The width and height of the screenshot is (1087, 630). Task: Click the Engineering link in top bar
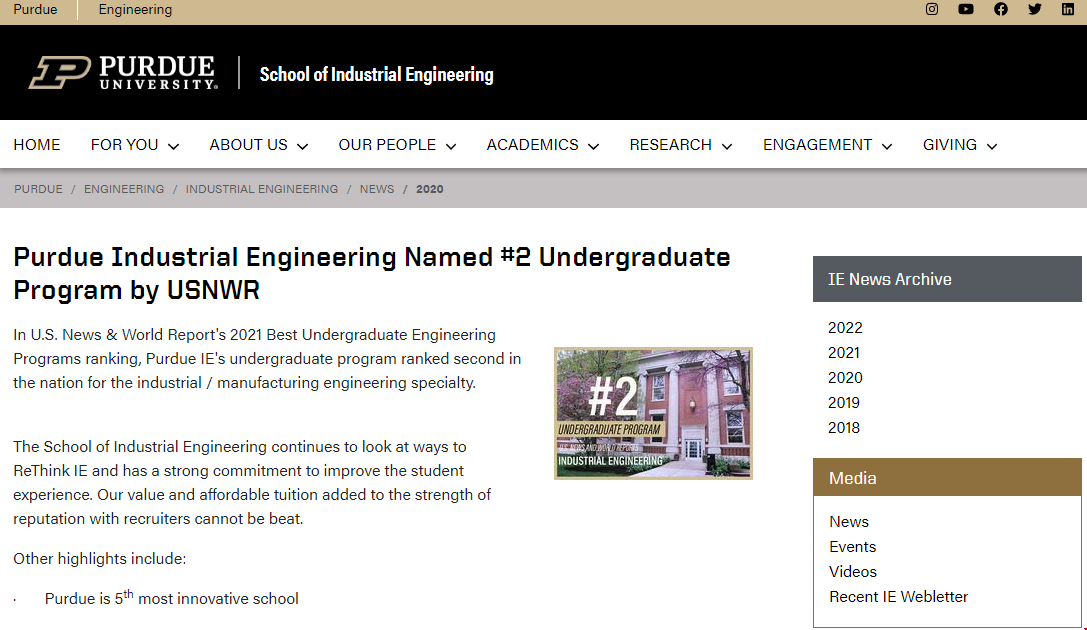135,10
